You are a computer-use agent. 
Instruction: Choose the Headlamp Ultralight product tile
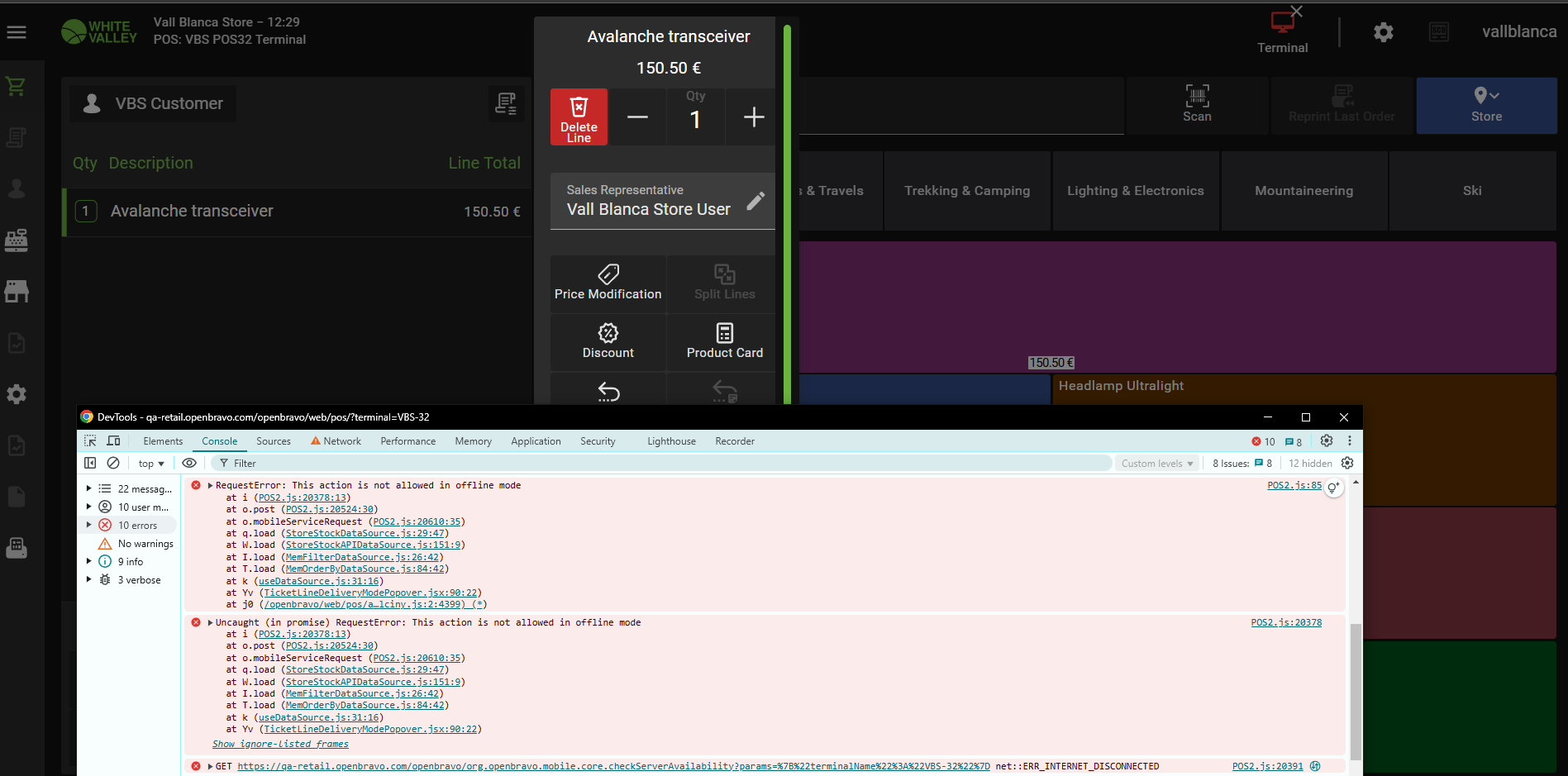pyautogui.click(x=1304, y=440)
